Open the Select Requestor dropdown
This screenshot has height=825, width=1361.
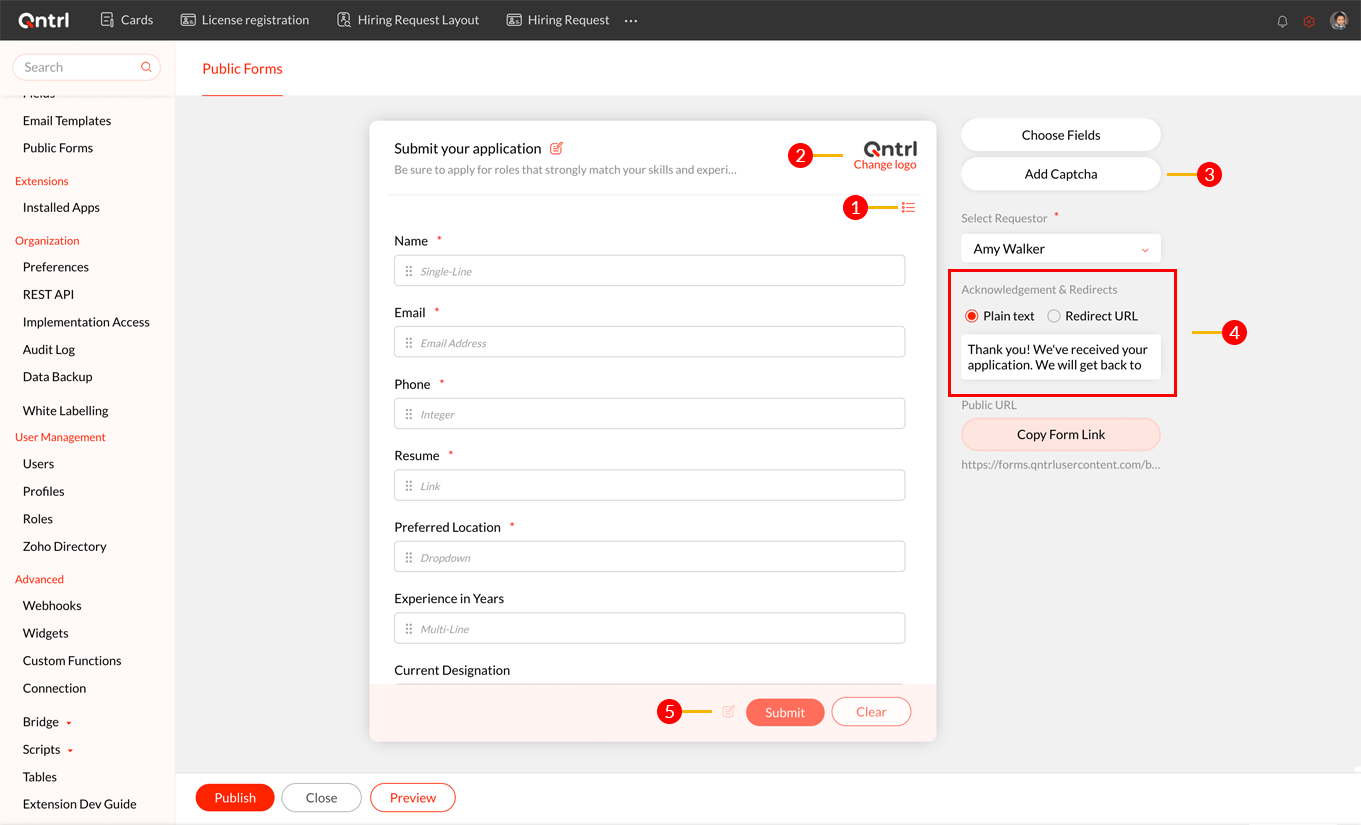click(1061, 248)
